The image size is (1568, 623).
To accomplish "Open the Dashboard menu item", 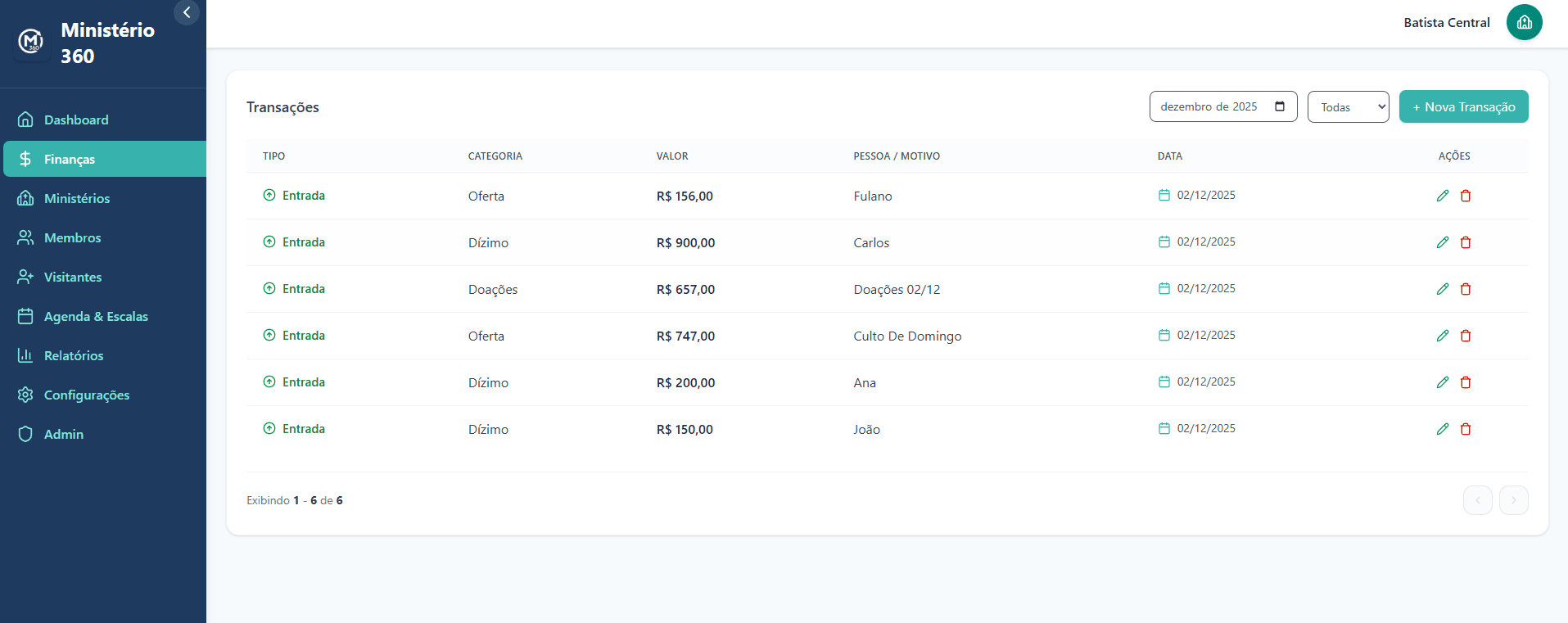I will [76, 120].
